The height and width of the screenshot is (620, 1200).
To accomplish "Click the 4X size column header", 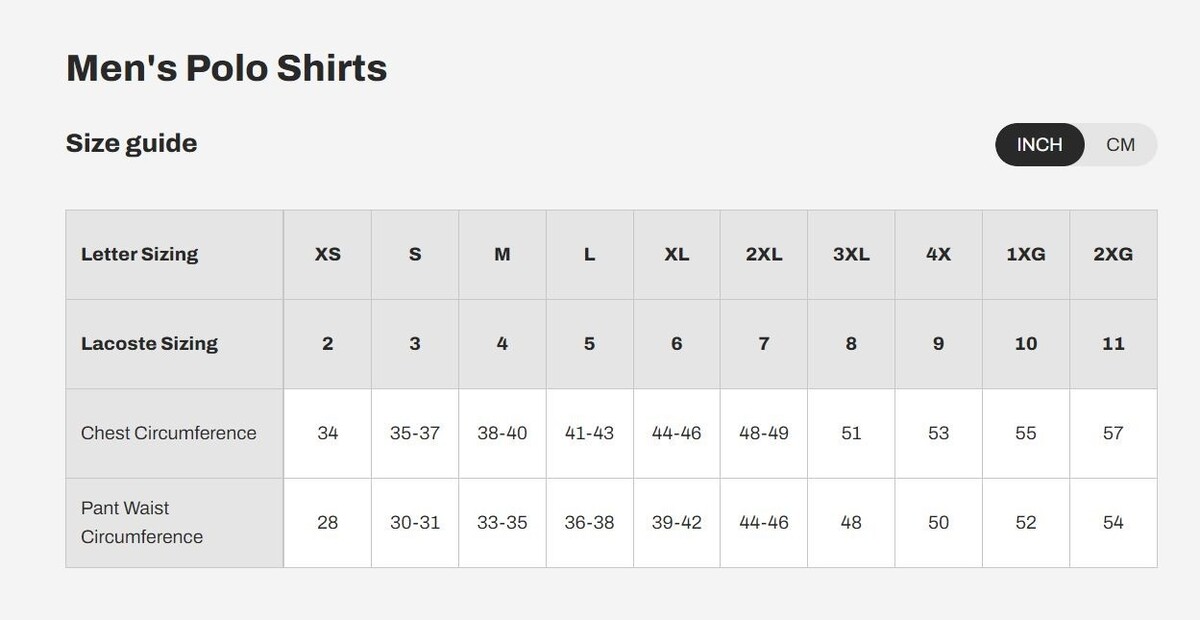I will [x=938, y=254].
